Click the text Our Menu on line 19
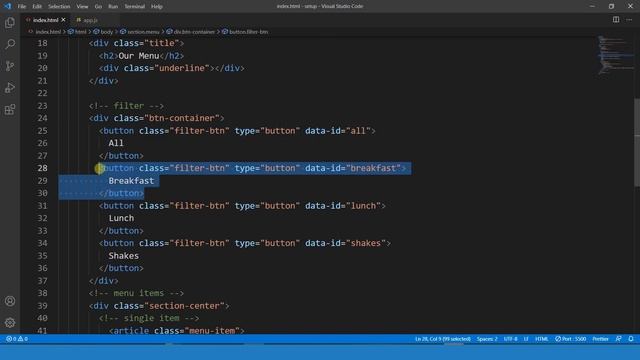This screenshot has height=360, width=640. pos(139,56)
